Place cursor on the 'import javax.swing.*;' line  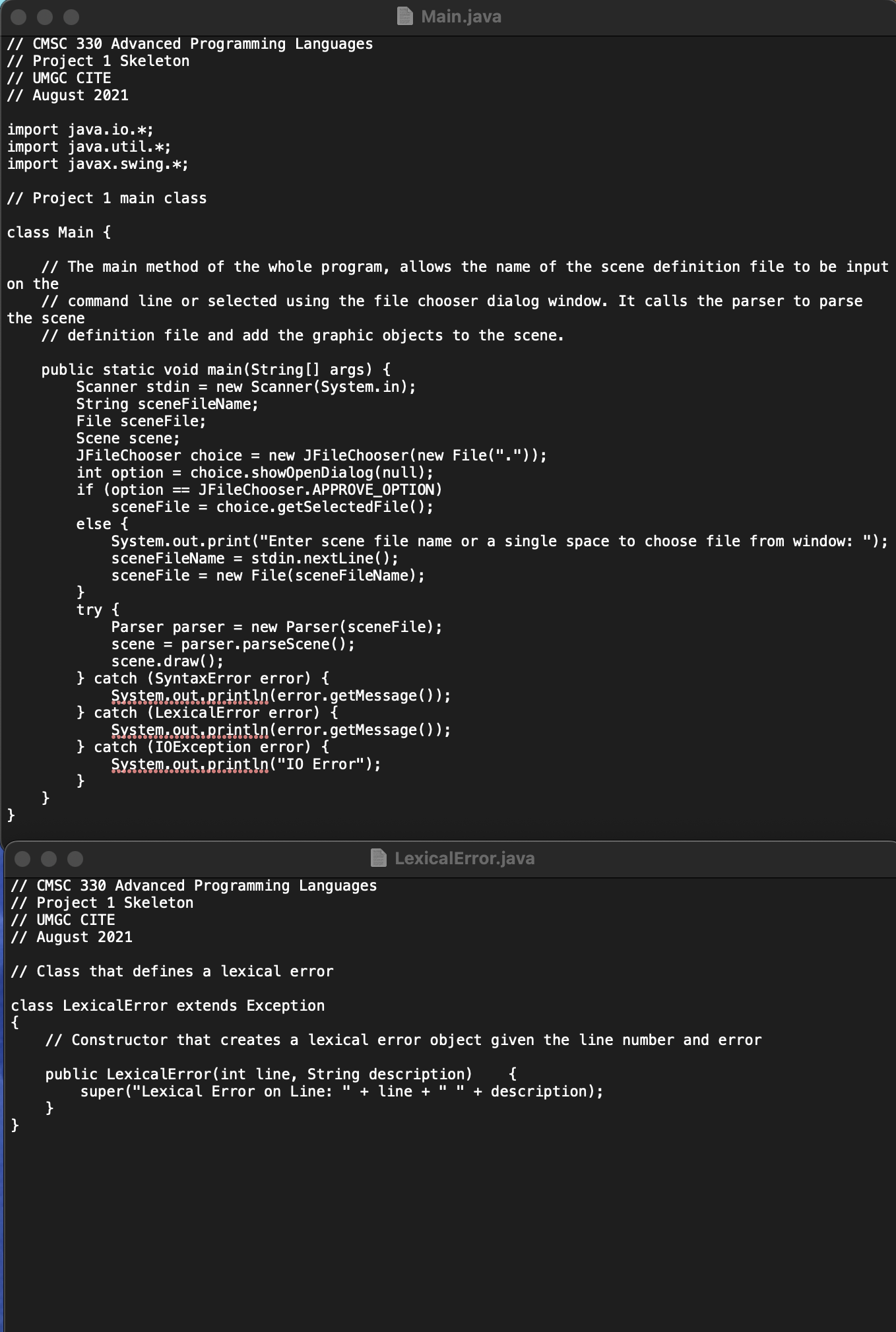click(x=99, y=164)
